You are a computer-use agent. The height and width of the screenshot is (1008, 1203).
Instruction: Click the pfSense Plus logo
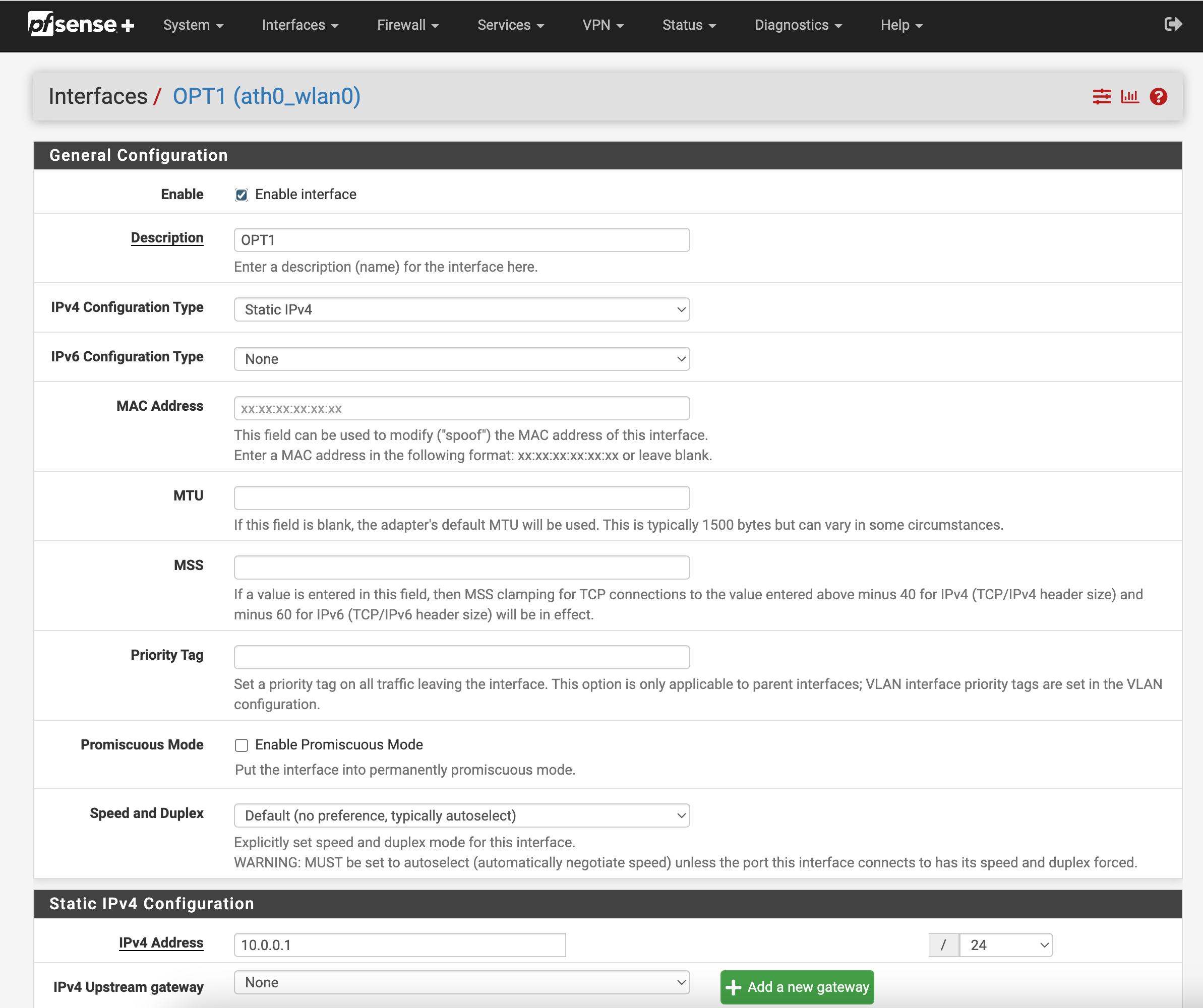click(81, 25)
